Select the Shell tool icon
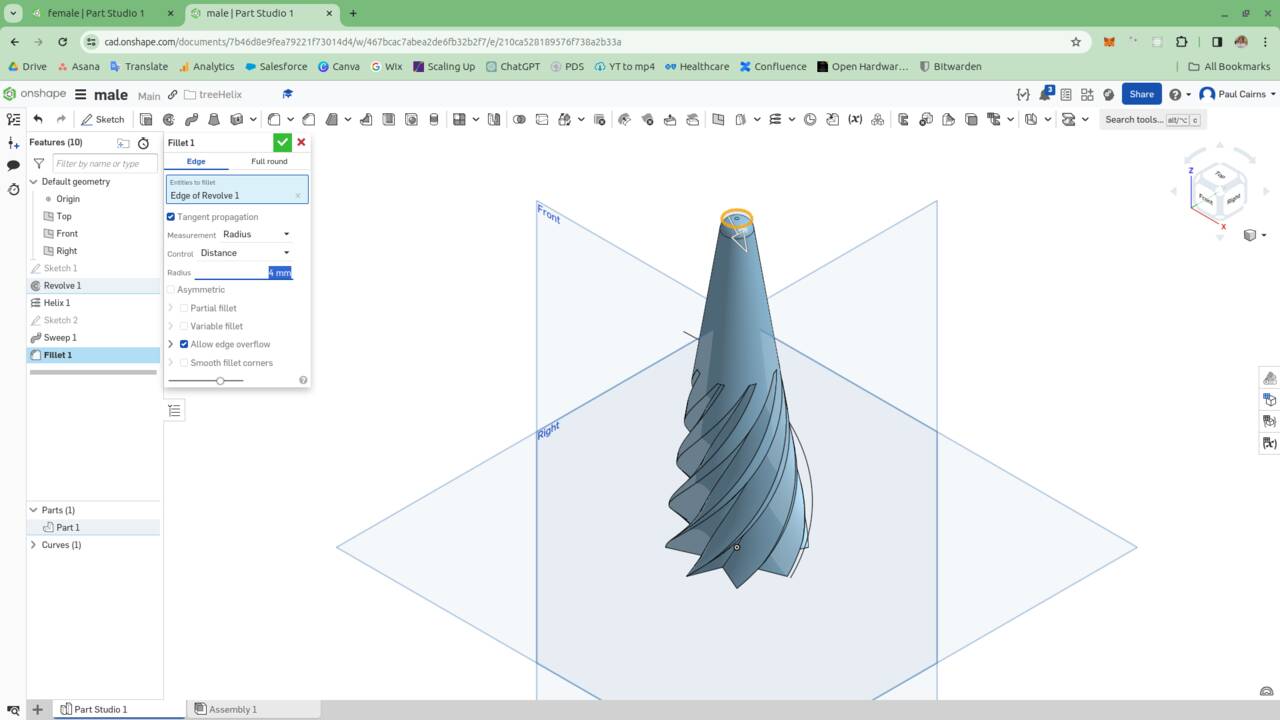 coord(389,119)
